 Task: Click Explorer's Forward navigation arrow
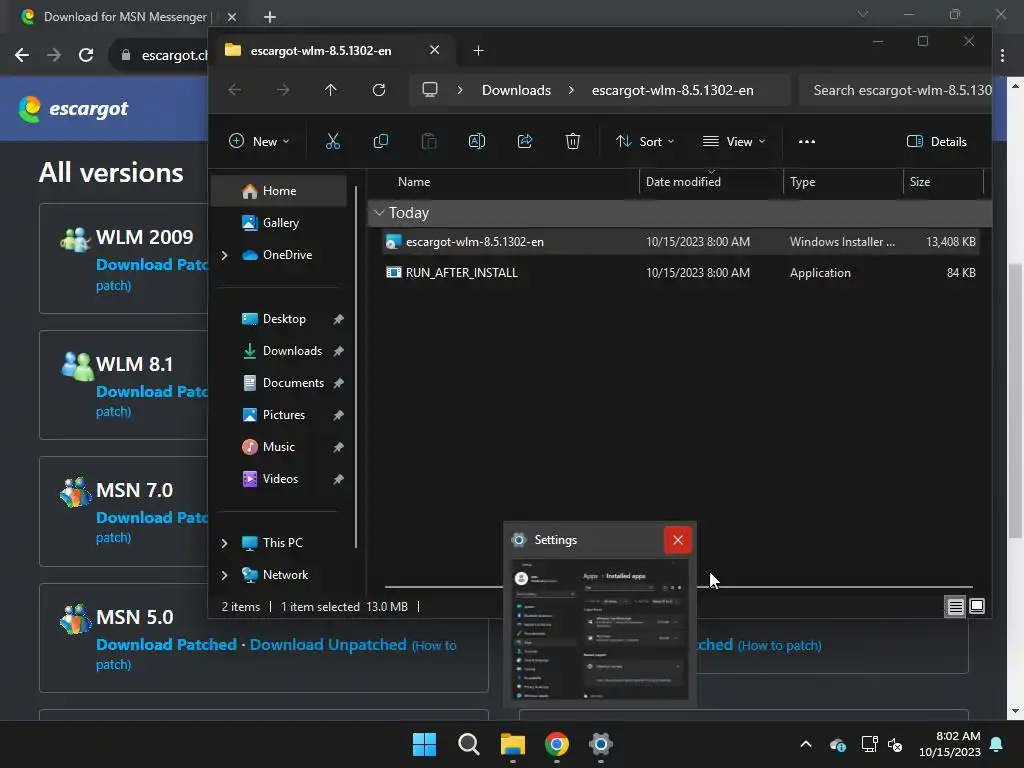tap(283, 90)
